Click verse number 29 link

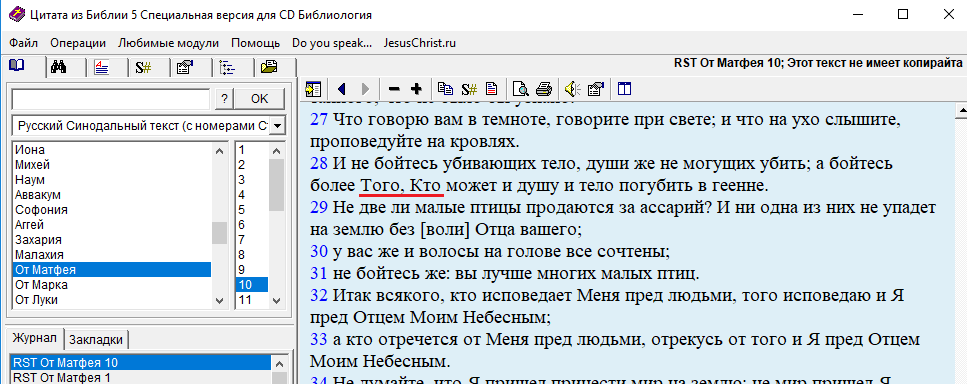click(x=318, y=208)
